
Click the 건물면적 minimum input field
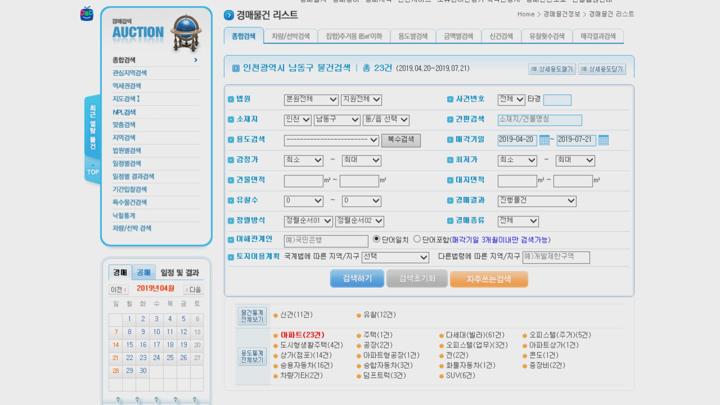[x=303, y=181]
